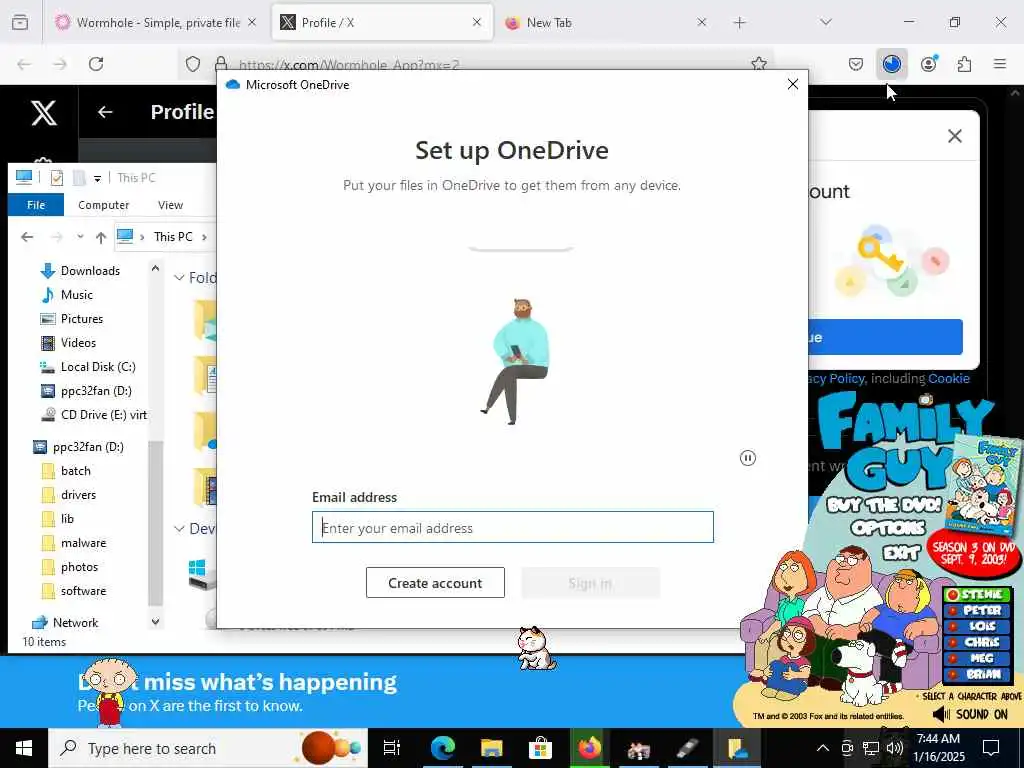Expand the This PC breadcrumb chevron
Screen dimensions: 1024x768
point(204,237)
